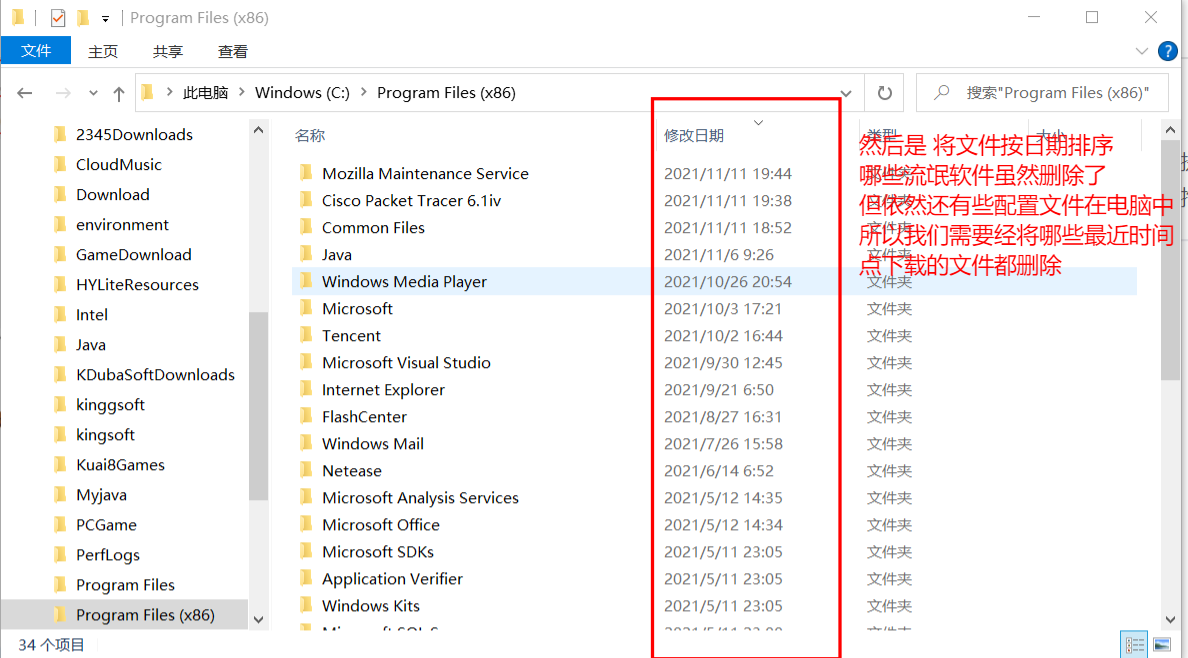Select the Windows Kits folder name
This screenshot has height=658, width=1188.
coord(370,606)
